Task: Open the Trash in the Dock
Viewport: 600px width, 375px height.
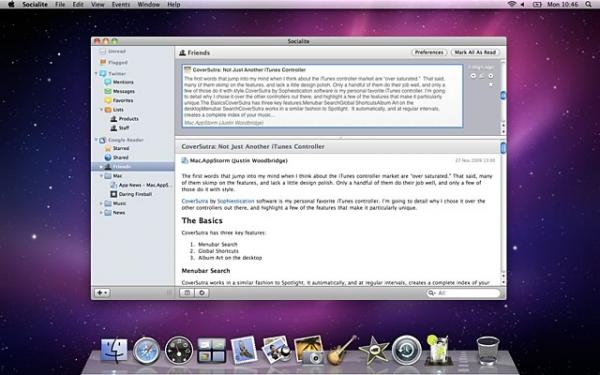Action: click(x=488, y=350)
